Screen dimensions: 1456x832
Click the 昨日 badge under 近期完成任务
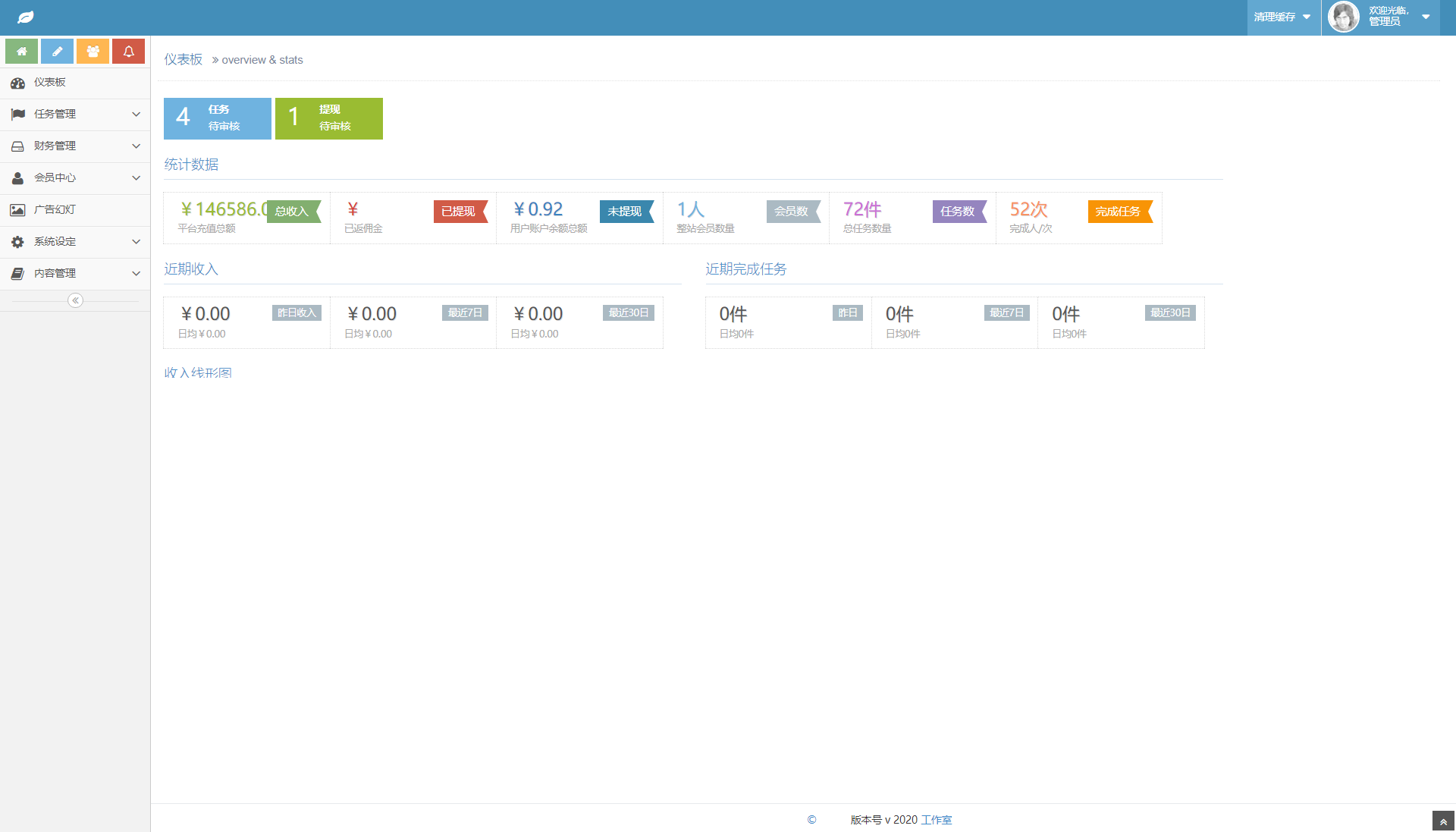tap(848, 312)
